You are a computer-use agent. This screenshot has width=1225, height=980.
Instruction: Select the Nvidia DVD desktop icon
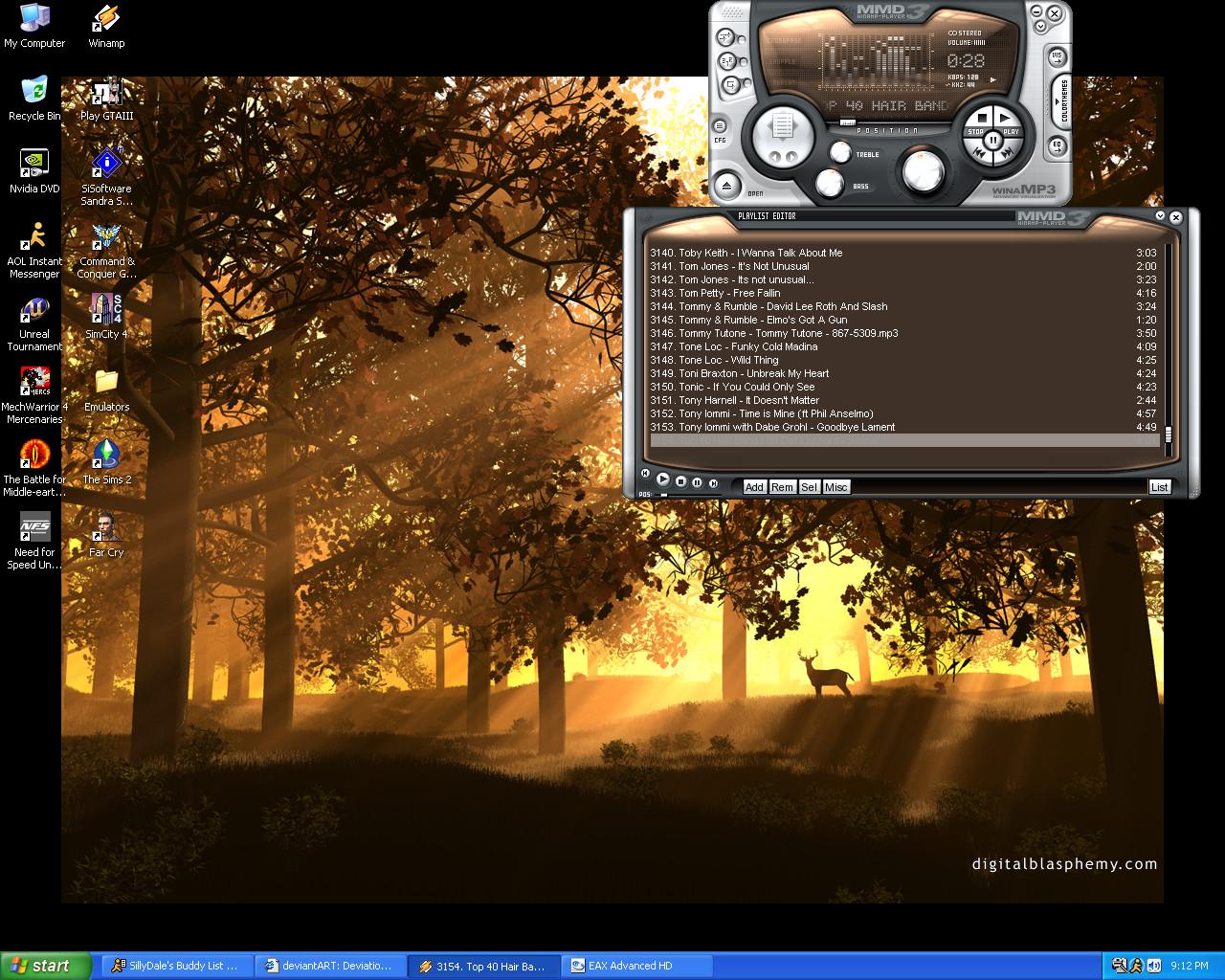pyautogui.click(x=34, y=171)
